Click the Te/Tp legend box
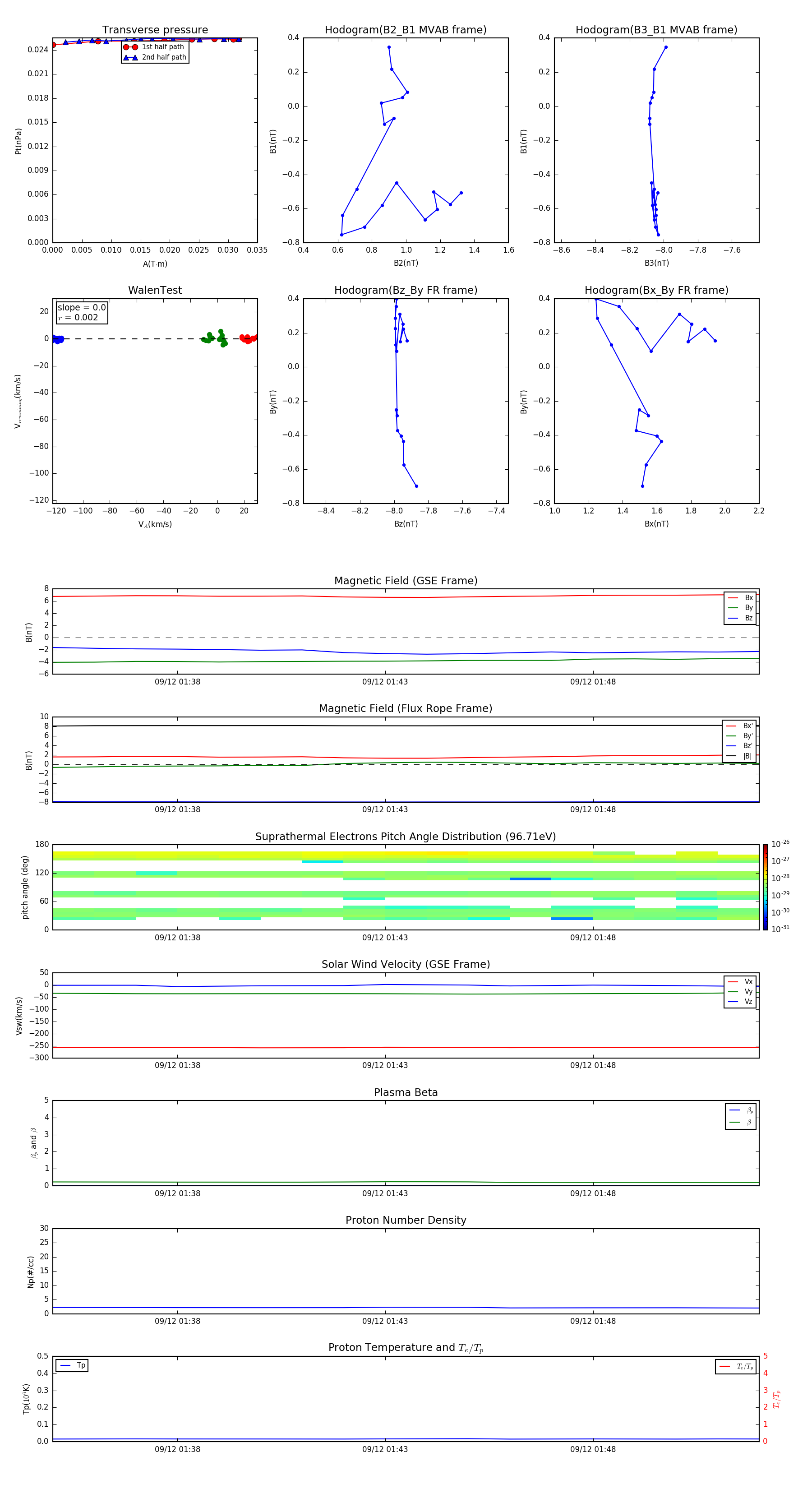 (x=735, y=1366)
